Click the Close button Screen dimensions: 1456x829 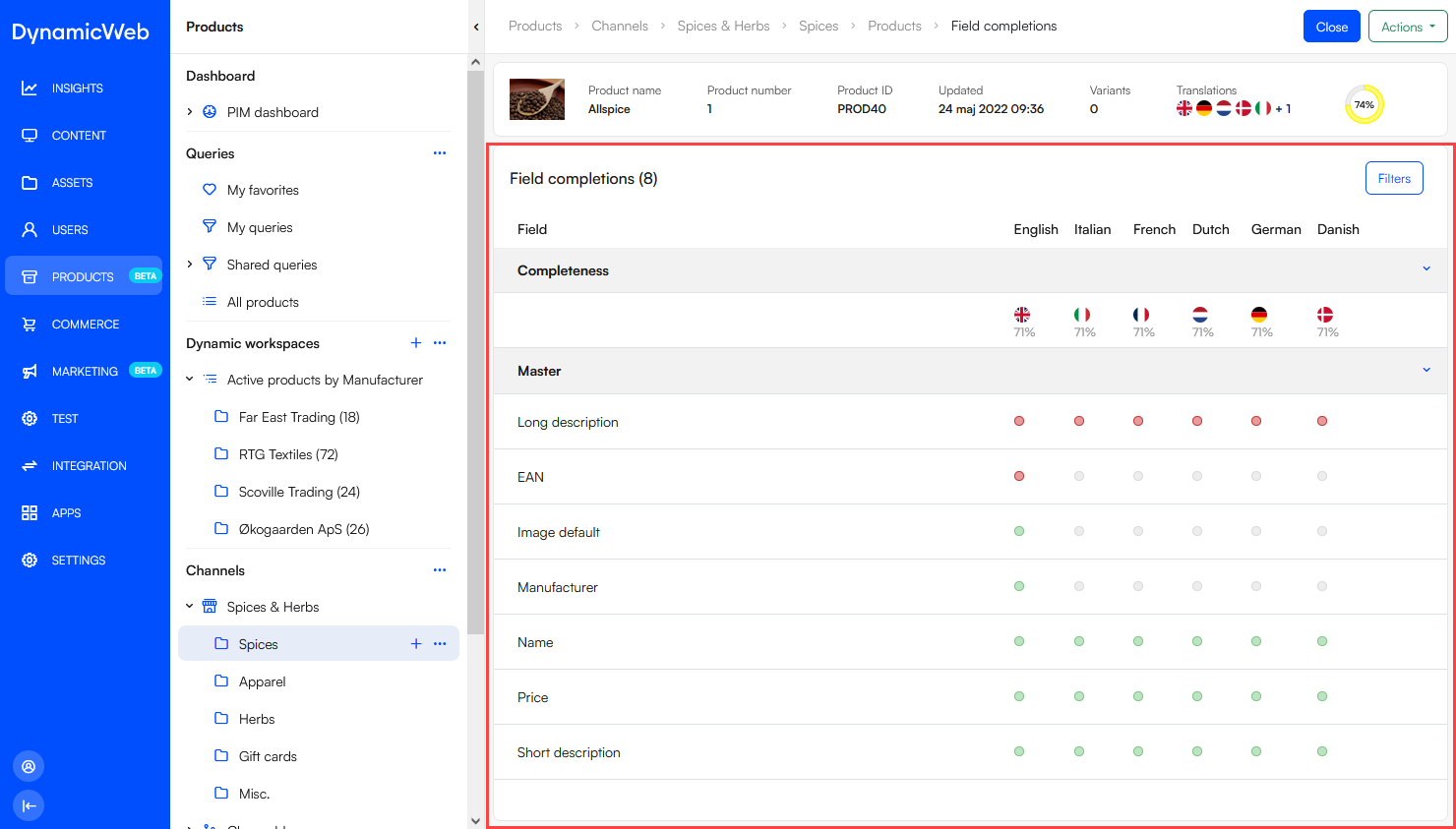point(1332,27)
